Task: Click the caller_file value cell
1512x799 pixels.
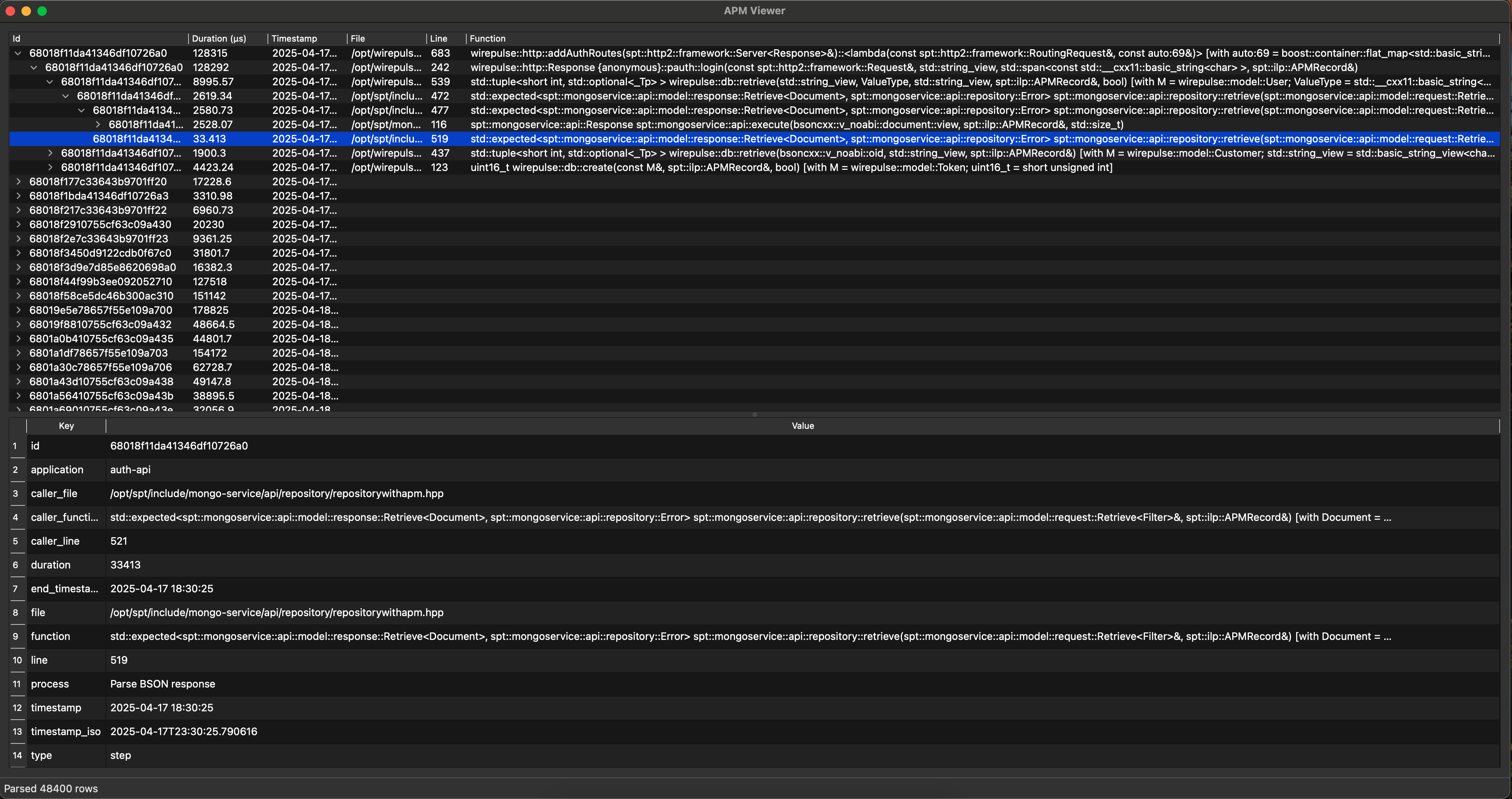Action: pyautogui.click(x=802, y=494)
